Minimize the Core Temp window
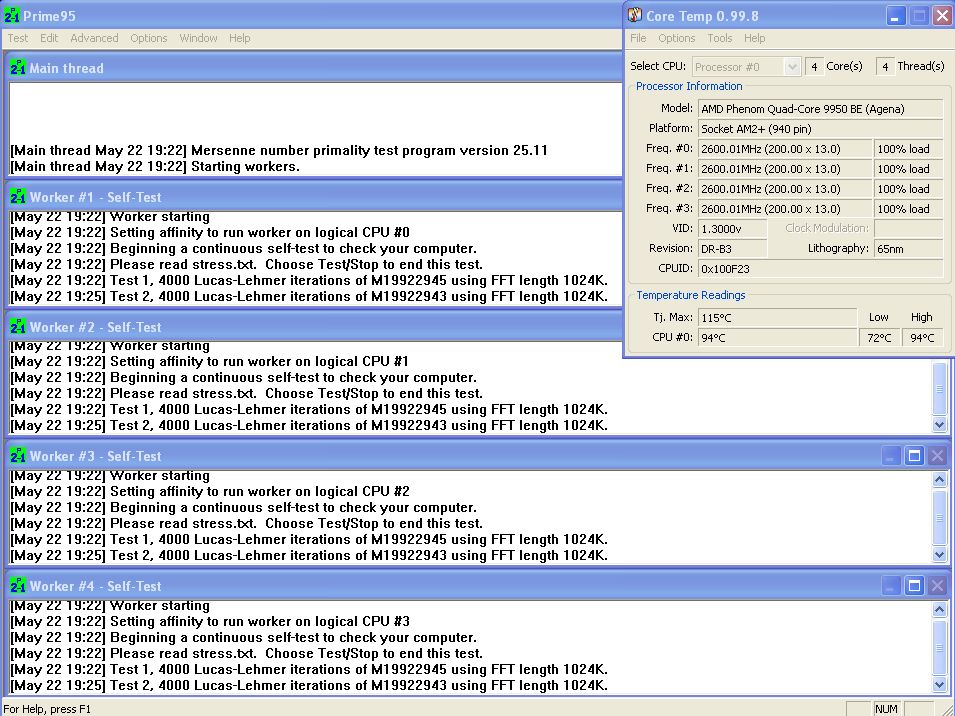955x716 pixels. [895, 16]
